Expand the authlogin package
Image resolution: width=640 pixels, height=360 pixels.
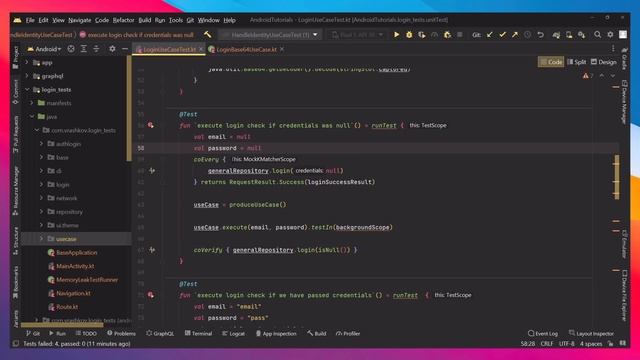pos(41,144)
